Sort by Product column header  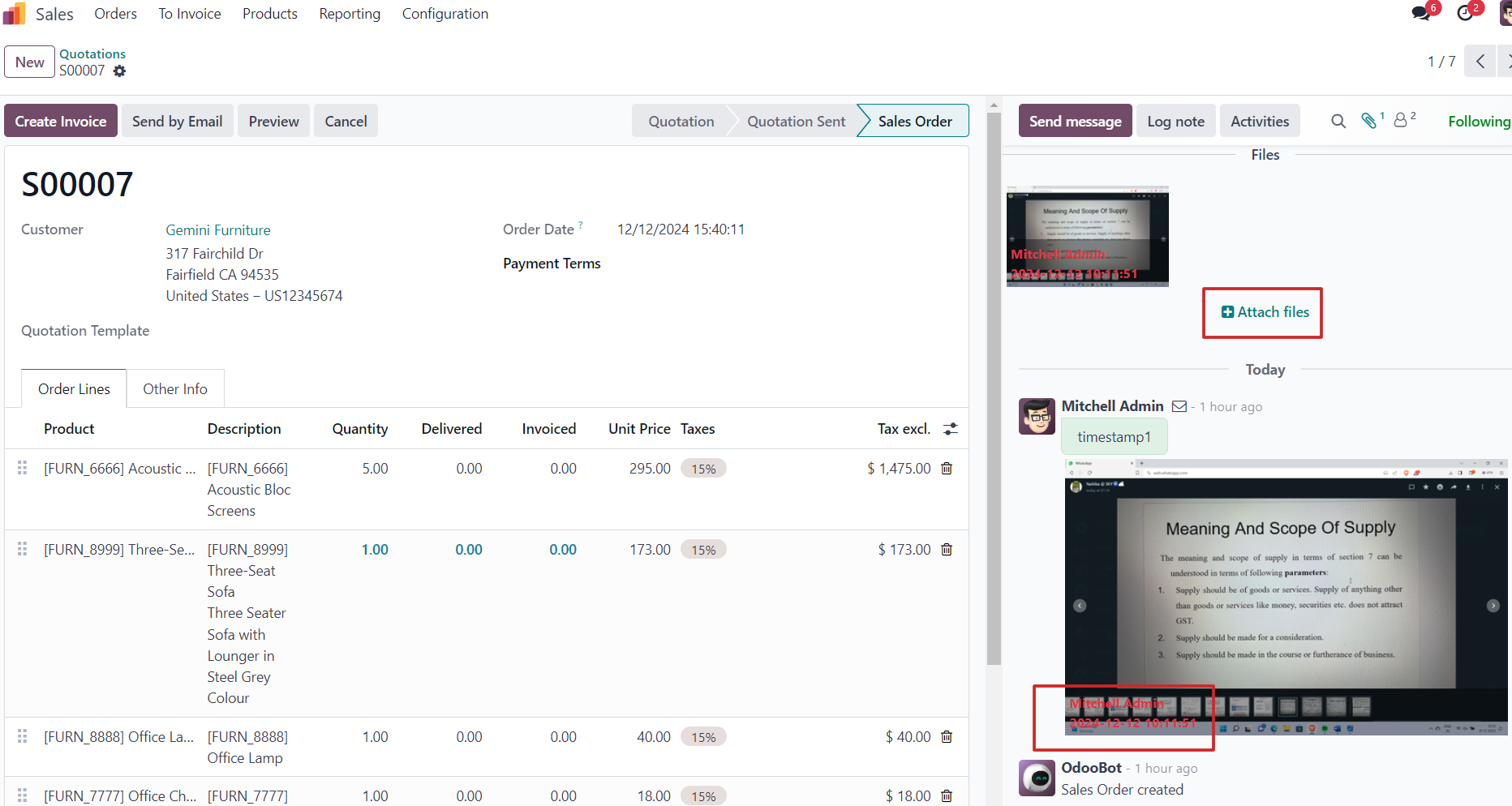[x=69, y=429]
